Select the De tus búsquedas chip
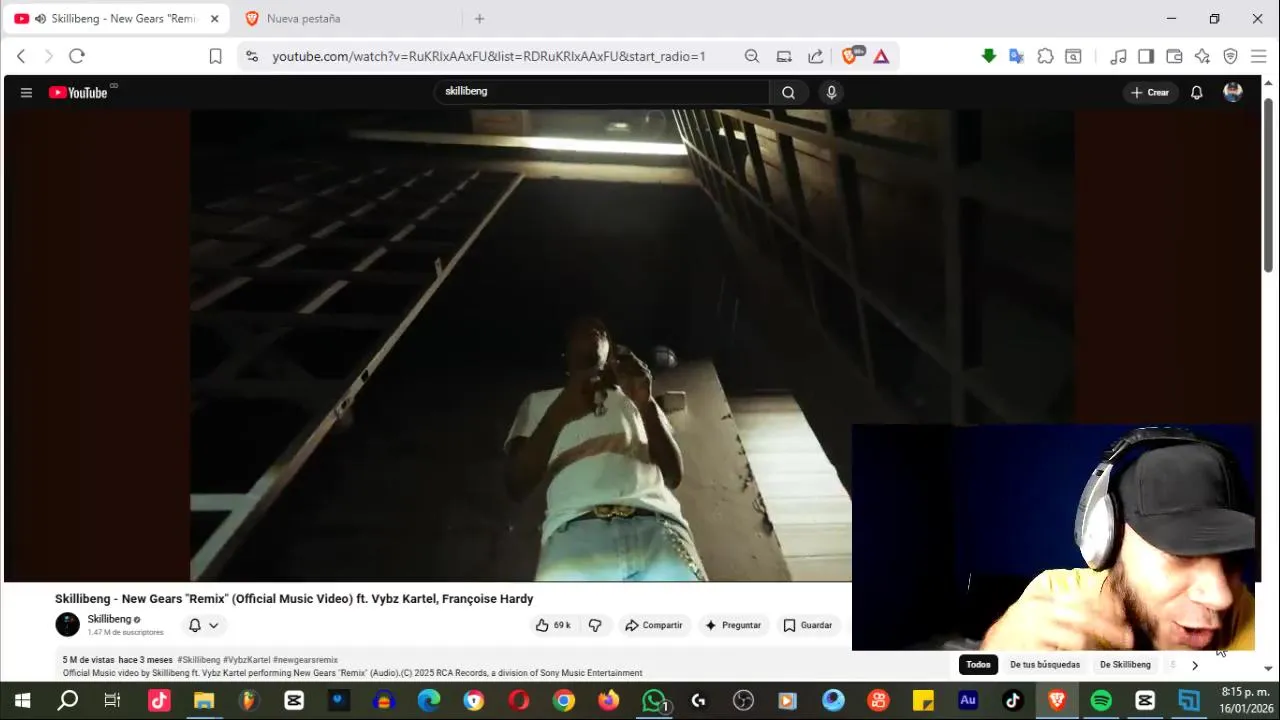 [1045, 665]
